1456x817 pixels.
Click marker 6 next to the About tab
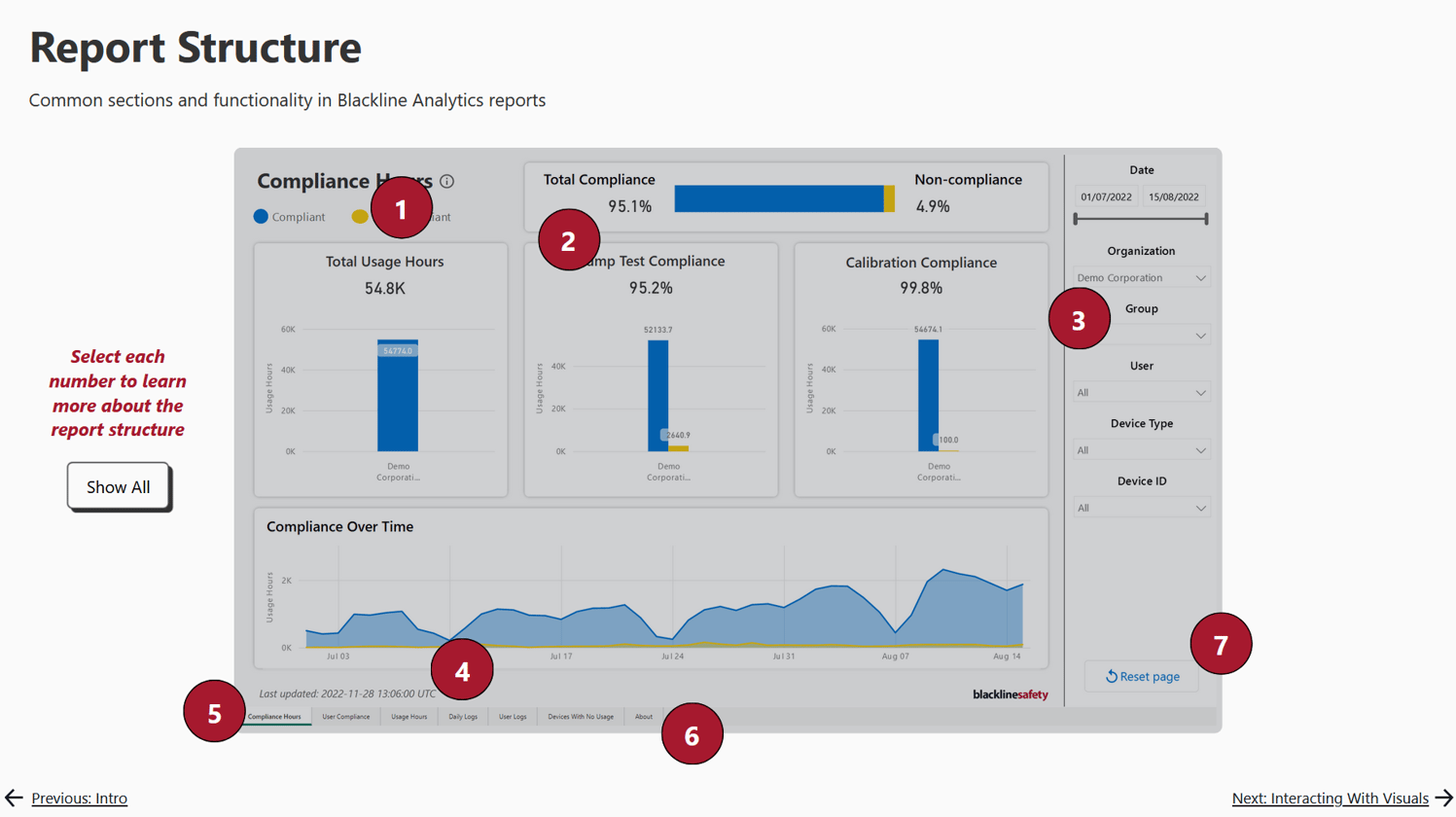click(x=692, y=734)
